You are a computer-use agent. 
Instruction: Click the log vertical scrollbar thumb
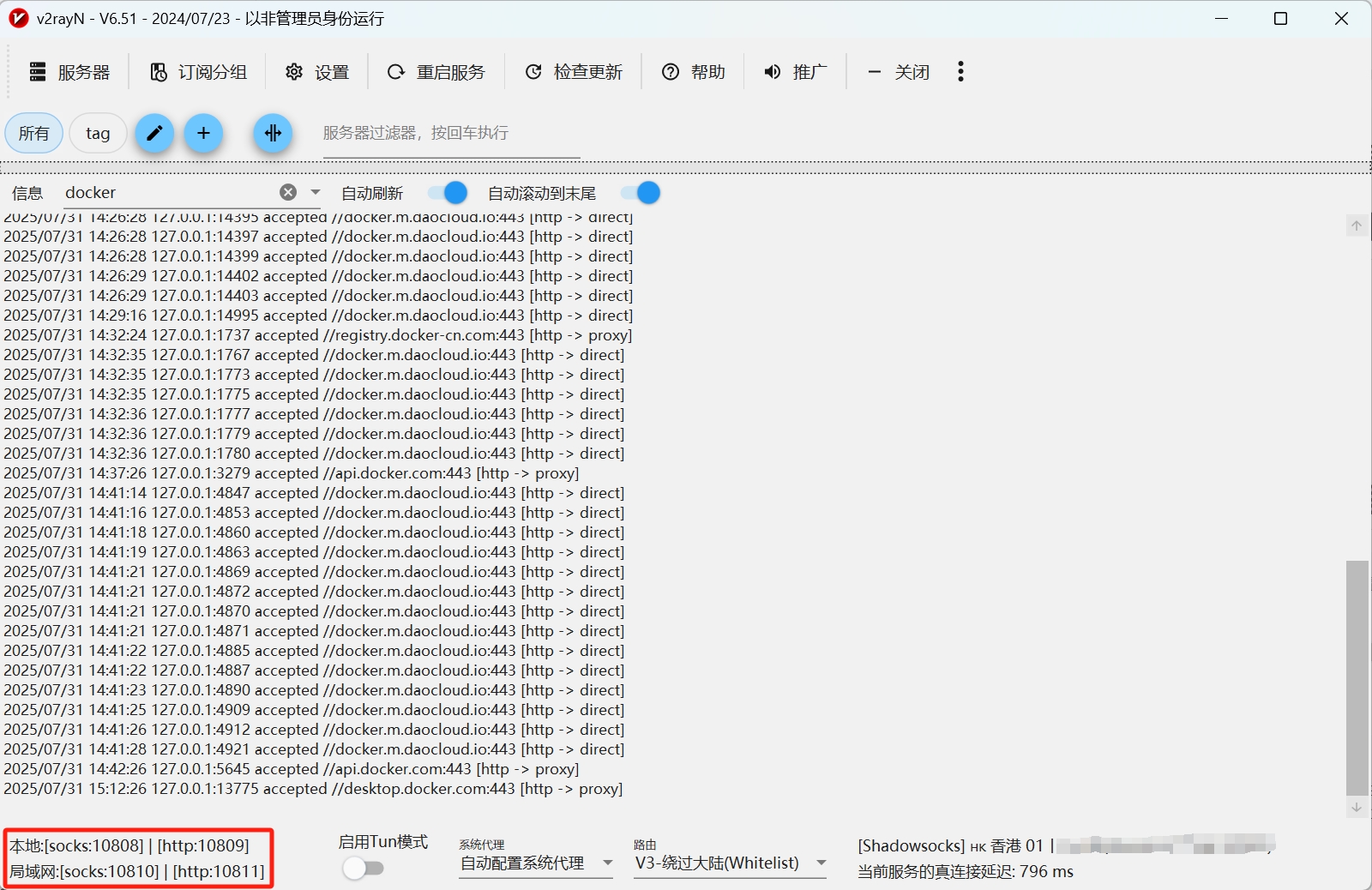click(1357, 677)
